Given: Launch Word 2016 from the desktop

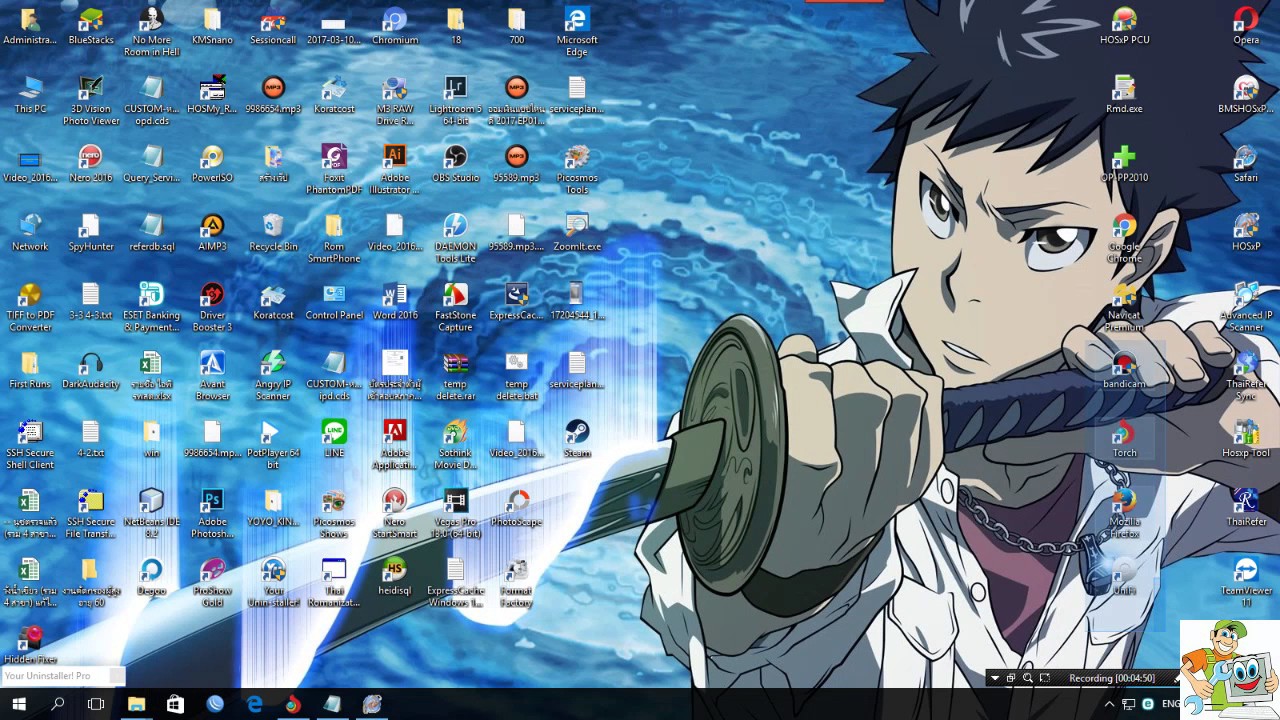Looking at the screenshot, I should coord(395,303).
